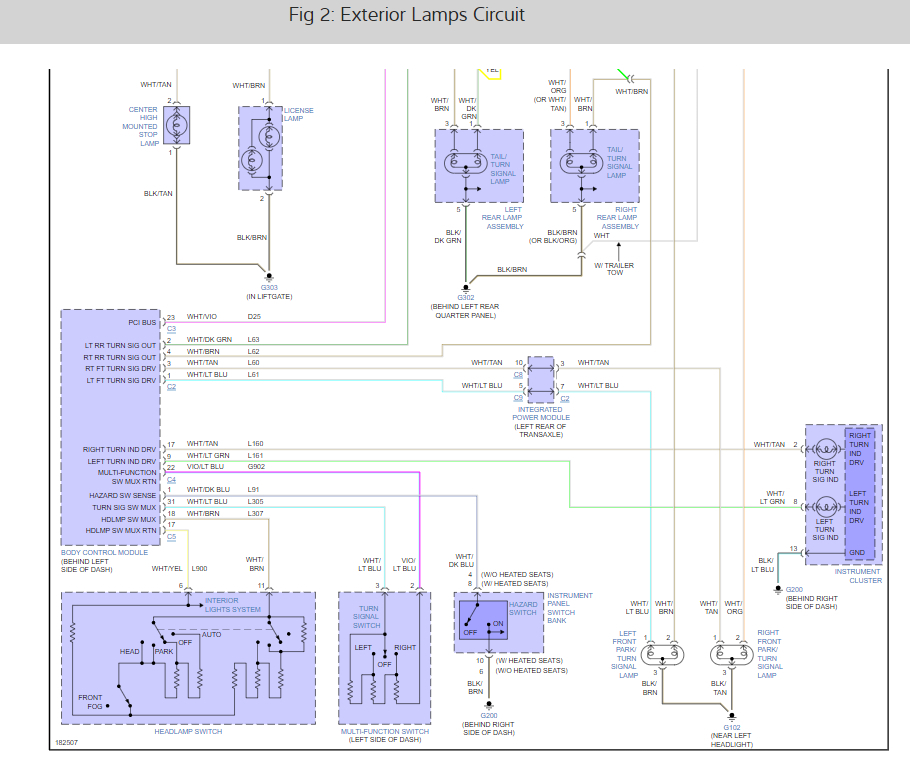Open the C2 link beside integrated power module
The image size is (910, 766).
click(x=565, y=398)
